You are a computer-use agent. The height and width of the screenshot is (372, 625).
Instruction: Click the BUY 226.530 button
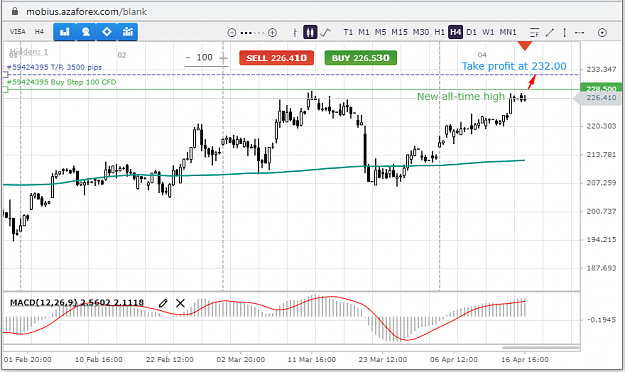(x=360, y=58)
